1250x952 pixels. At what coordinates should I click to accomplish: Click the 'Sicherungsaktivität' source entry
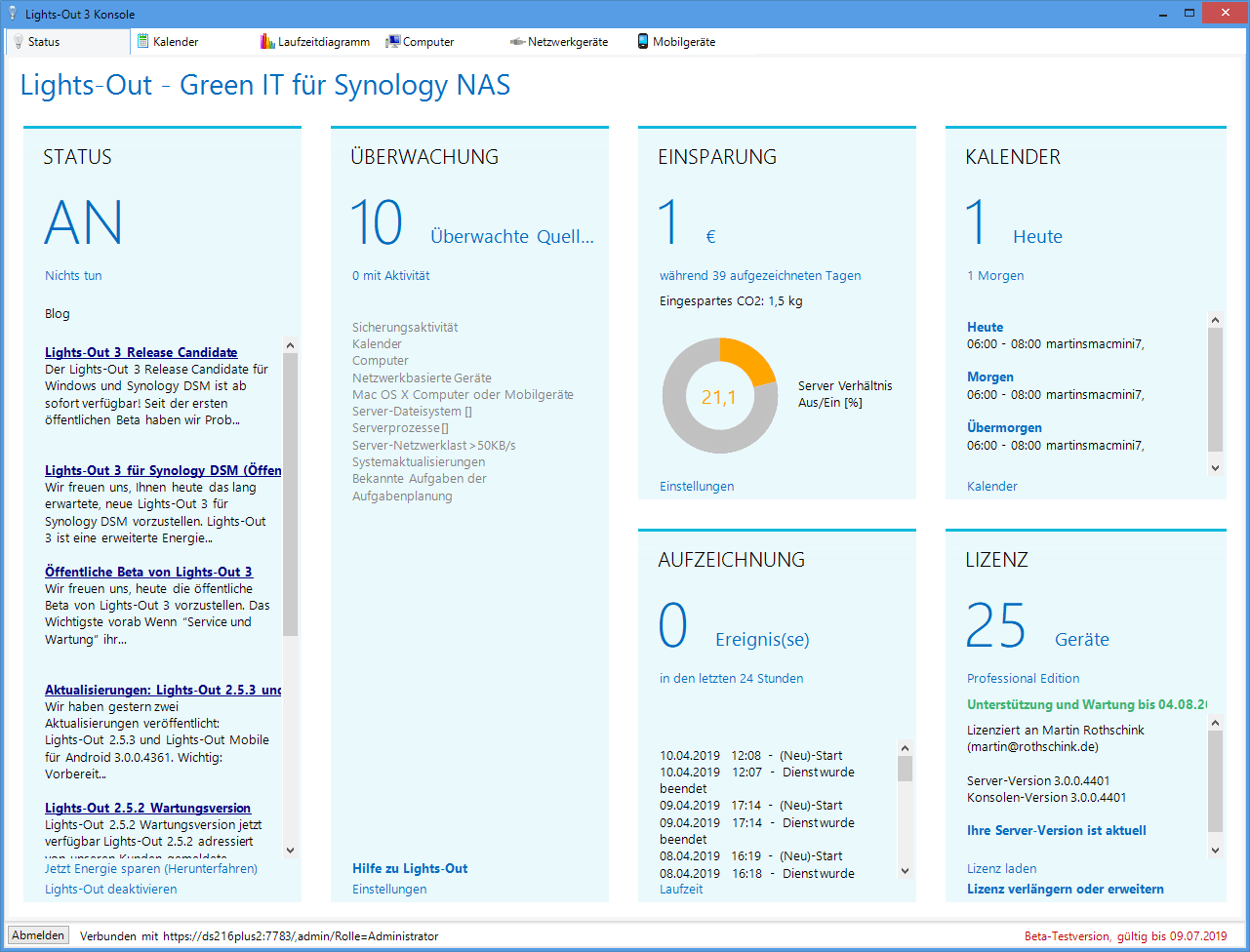(x=405, y=328)
